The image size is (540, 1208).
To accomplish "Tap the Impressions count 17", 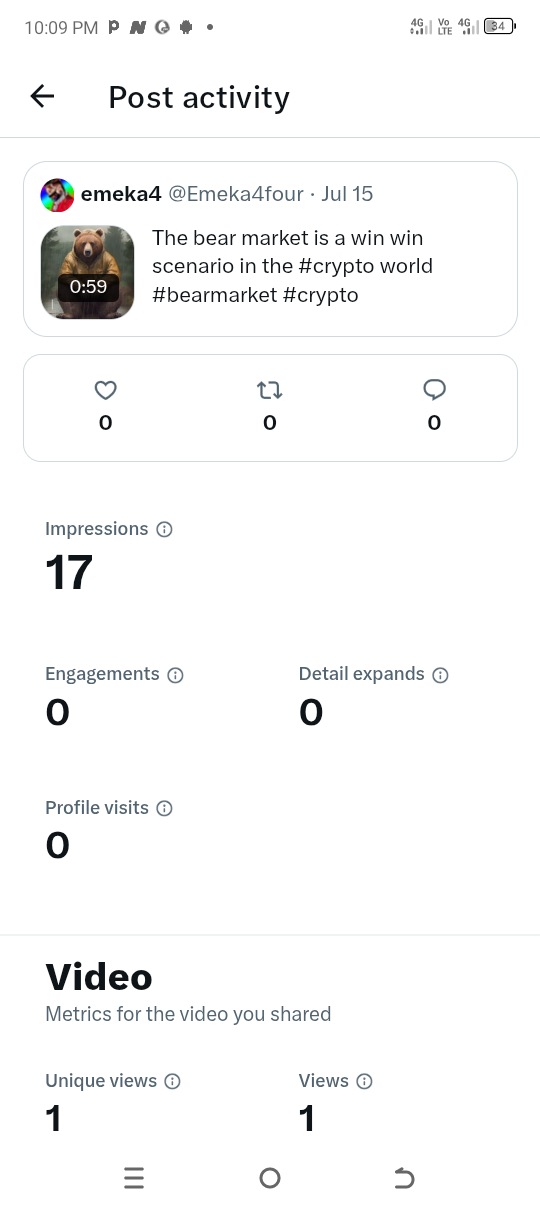I will click(69, 573).
